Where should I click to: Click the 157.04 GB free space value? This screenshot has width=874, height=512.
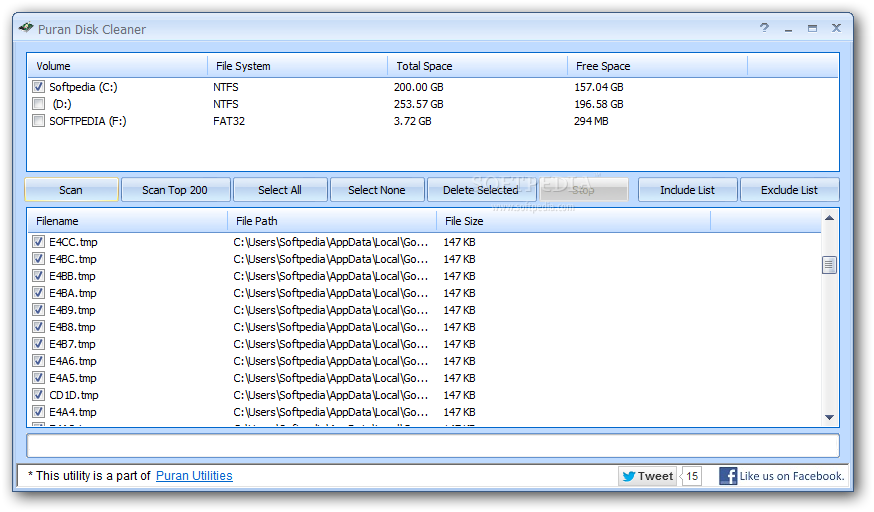[x=599, y=87]
